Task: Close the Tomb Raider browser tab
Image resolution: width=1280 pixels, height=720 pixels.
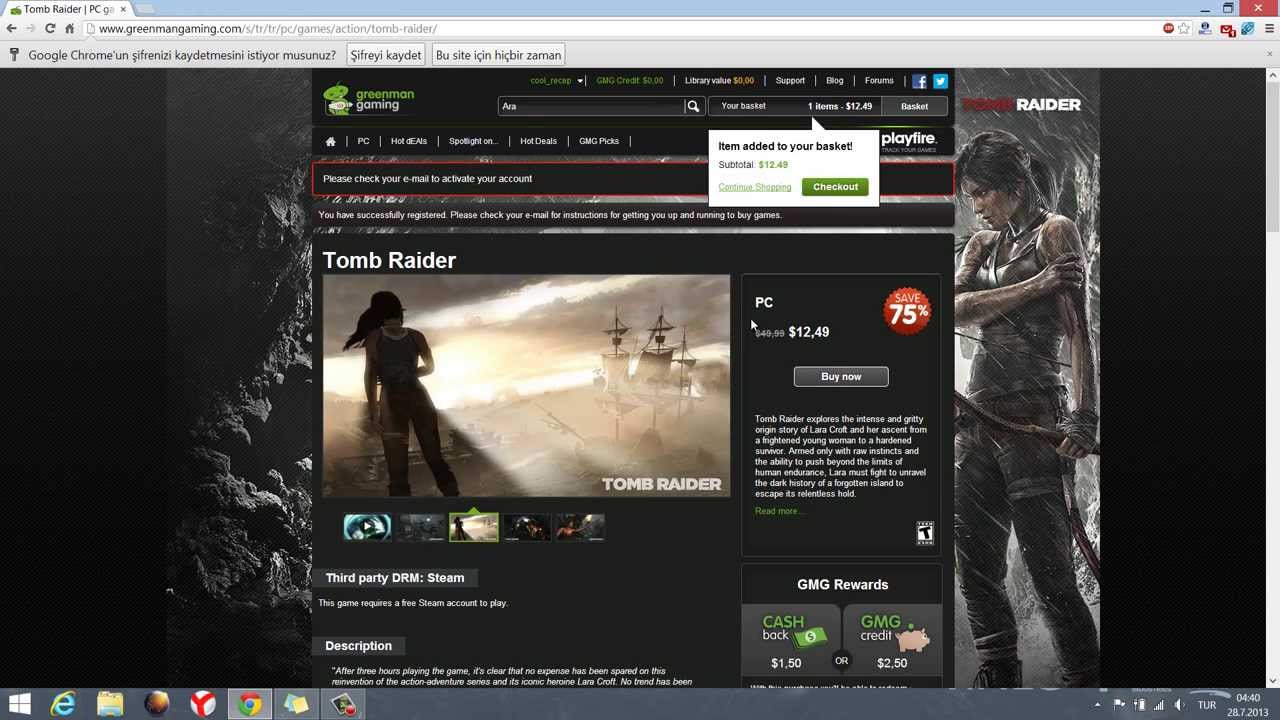Action: [123, 9]
